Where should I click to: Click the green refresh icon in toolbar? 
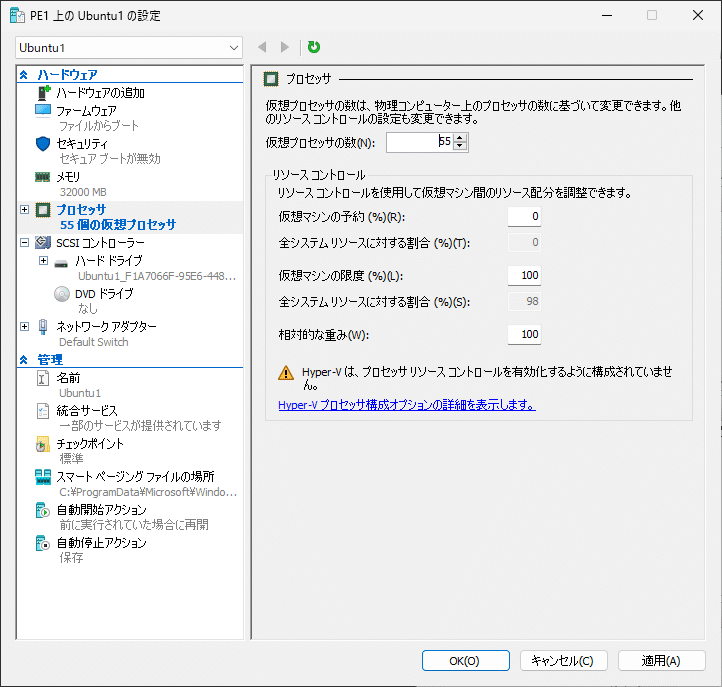(314, 47)
